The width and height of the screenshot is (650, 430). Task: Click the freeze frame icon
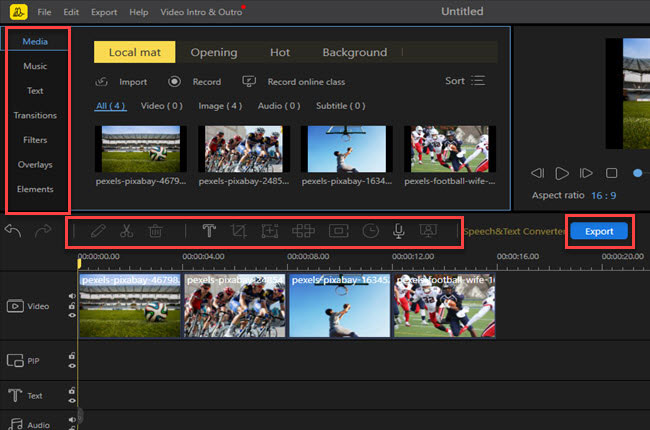click(339, 231)
